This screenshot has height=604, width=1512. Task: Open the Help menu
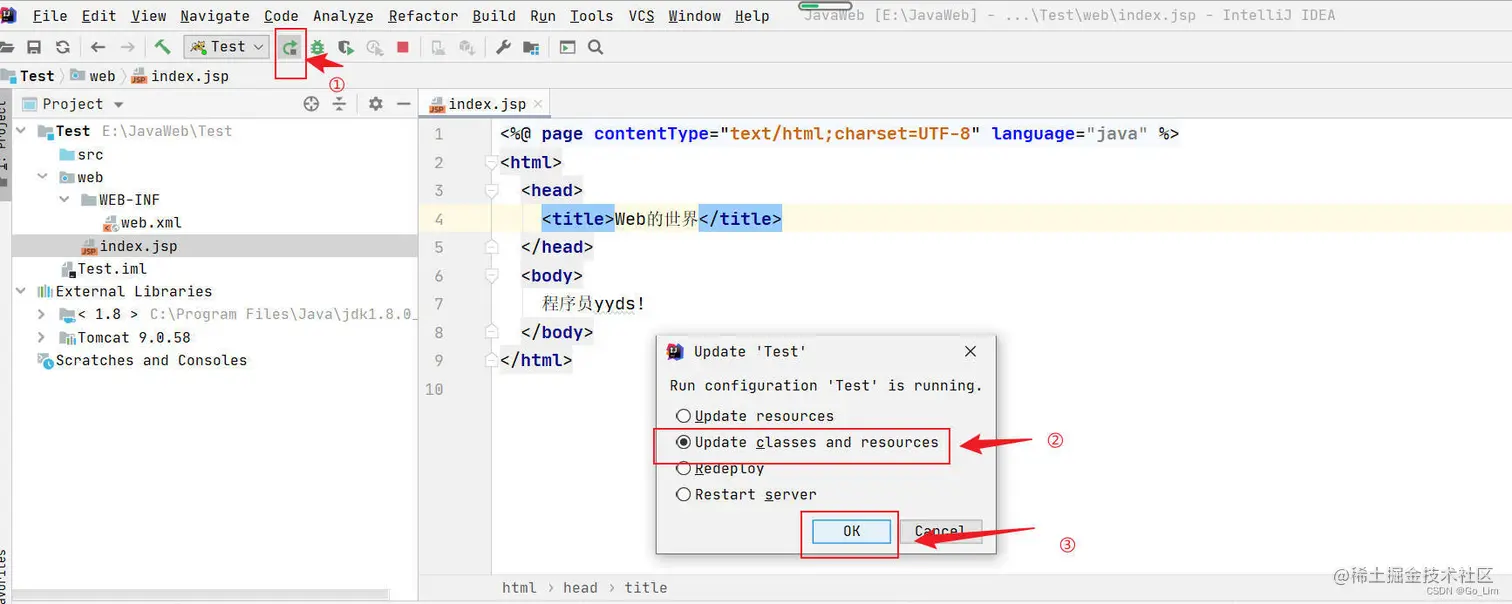[752, 16]
